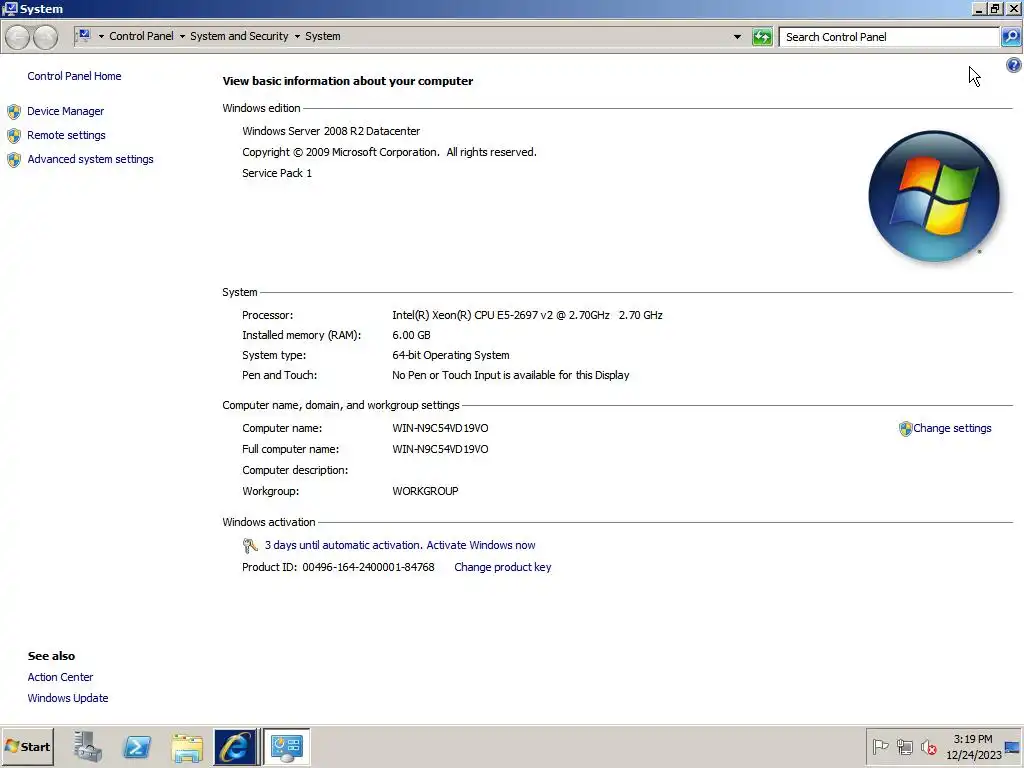Click the search magnifier icon
1024x768 pixels.
[1010, 37]
